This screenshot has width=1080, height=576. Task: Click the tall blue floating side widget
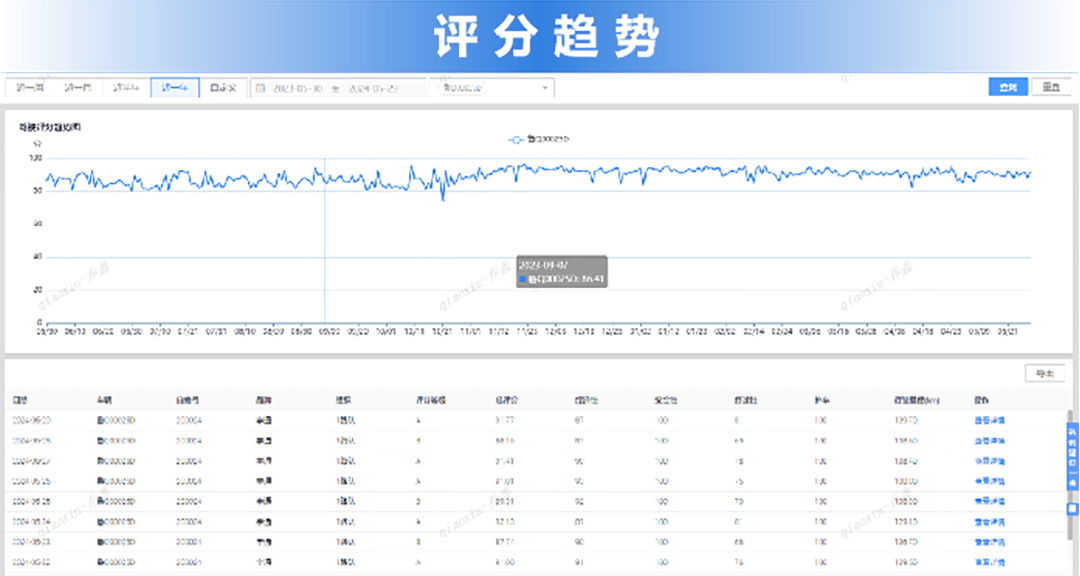point(1072,457)
